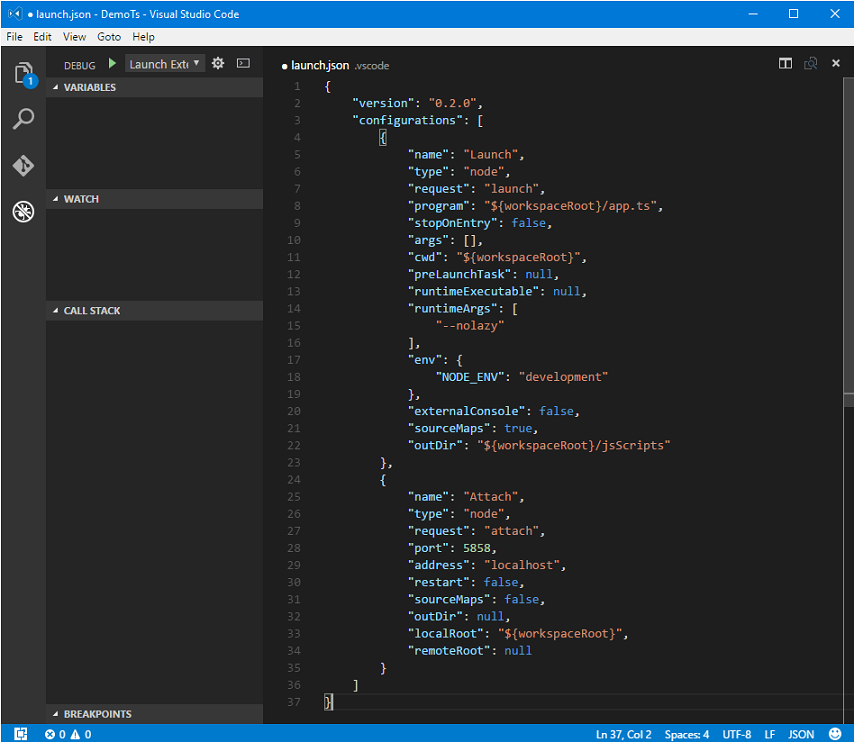Open the Help menu
This screenshot has height=742, width=854.
click(x=143, y=37)
